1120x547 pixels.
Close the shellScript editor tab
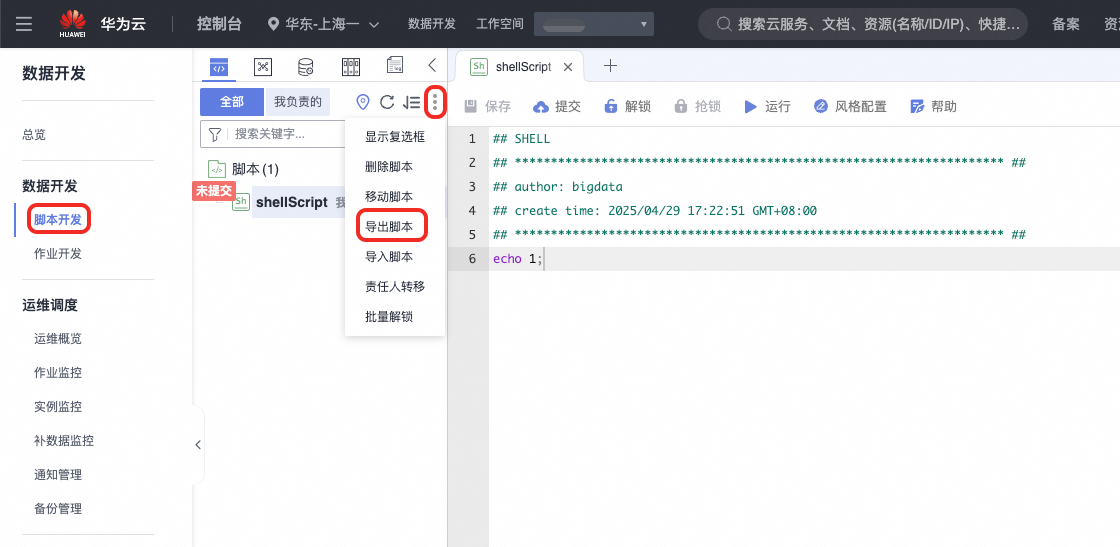[x=568, y=67]
